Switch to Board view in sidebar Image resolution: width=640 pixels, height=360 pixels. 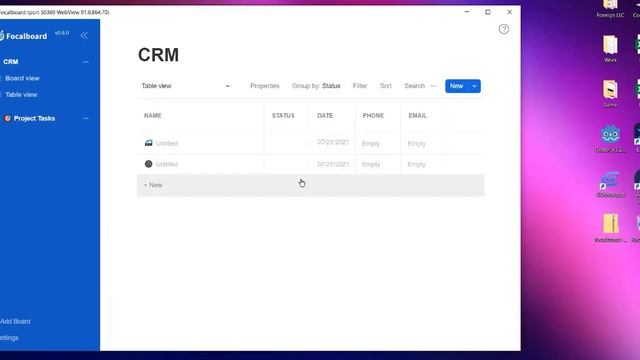[22, 78]
